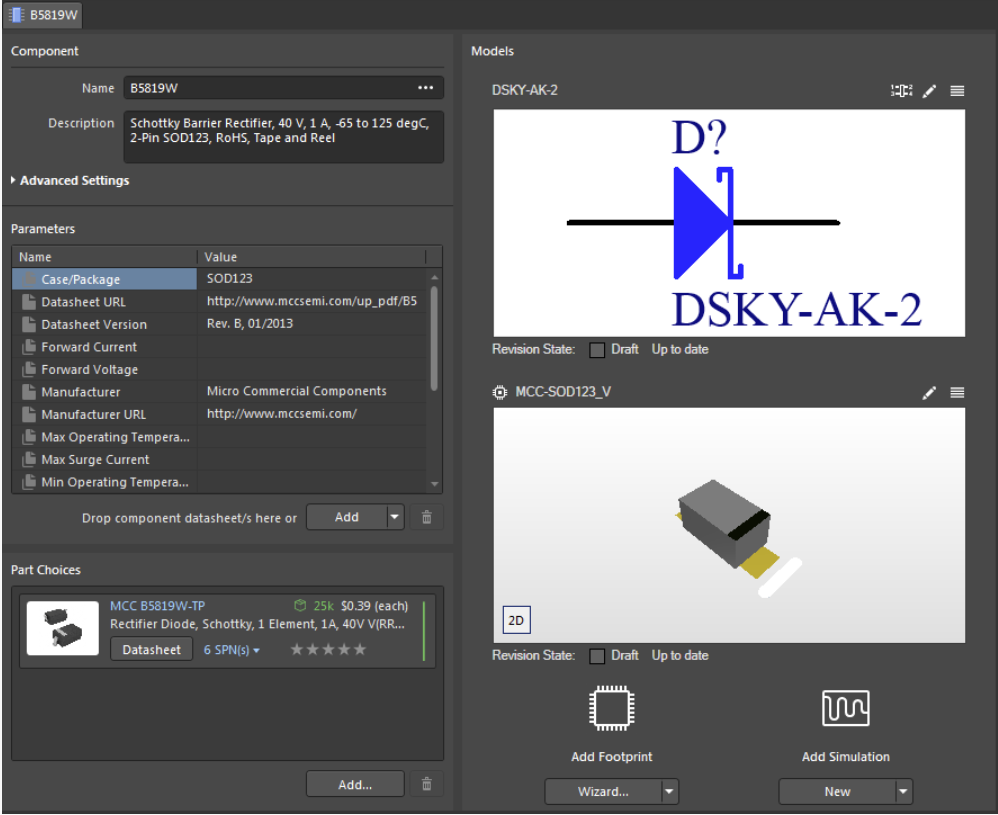This screenshot has height=815, width=998.
Task: Click the footprint icon beside MCC-SOD123_V
Action: point(500,392)
